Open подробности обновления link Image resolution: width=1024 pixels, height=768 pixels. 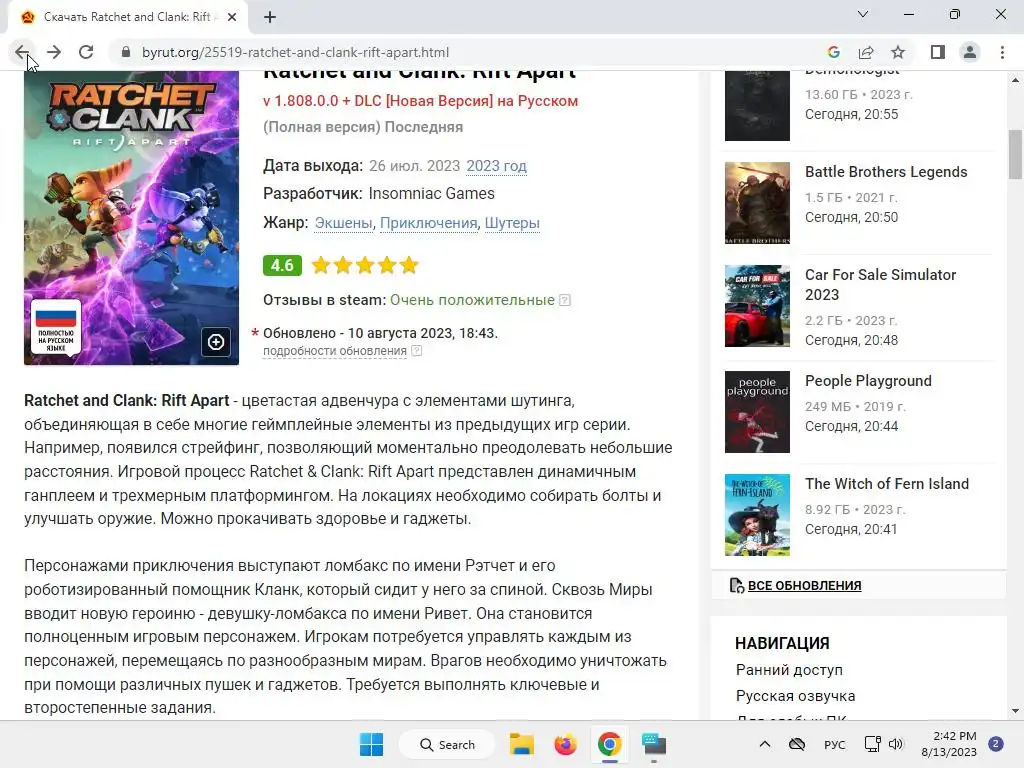(335, 351)
